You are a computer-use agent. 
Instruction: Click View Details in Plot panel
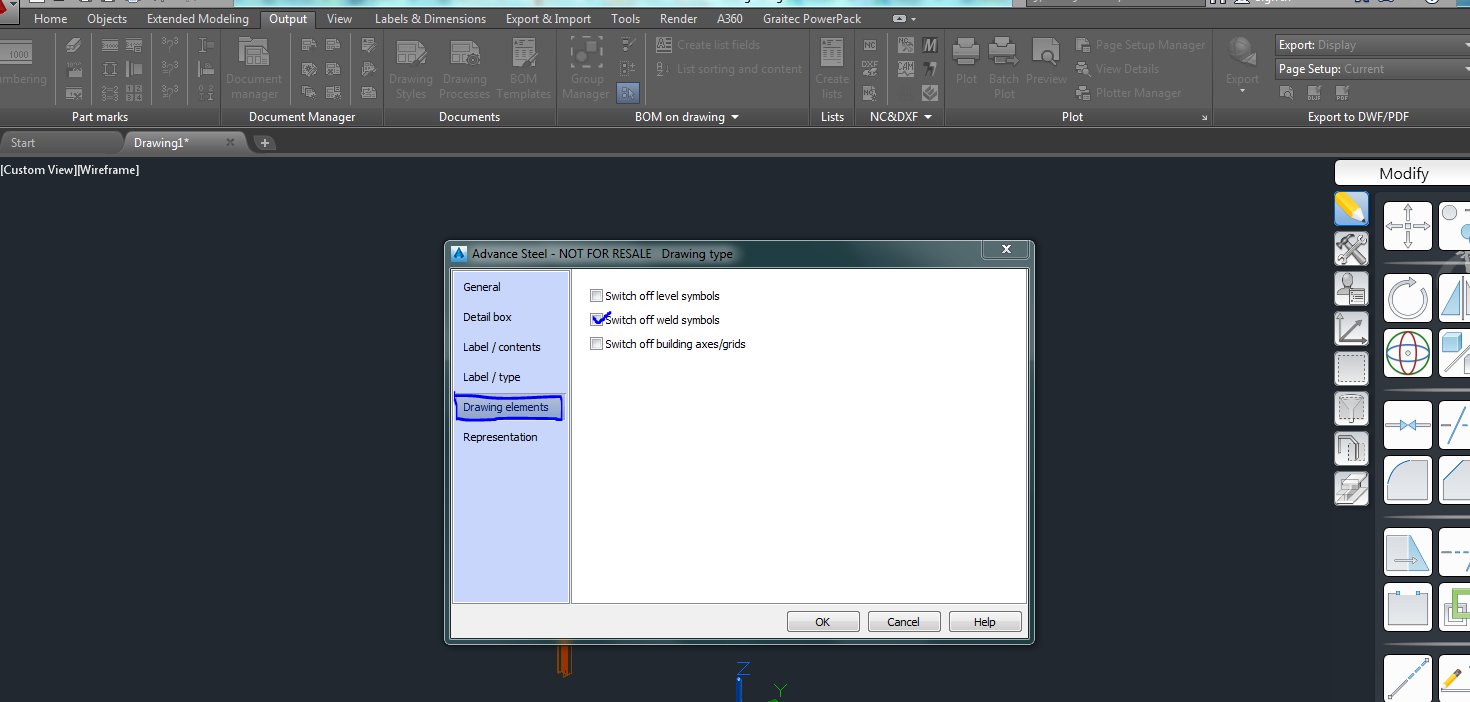pos(1117,69)
